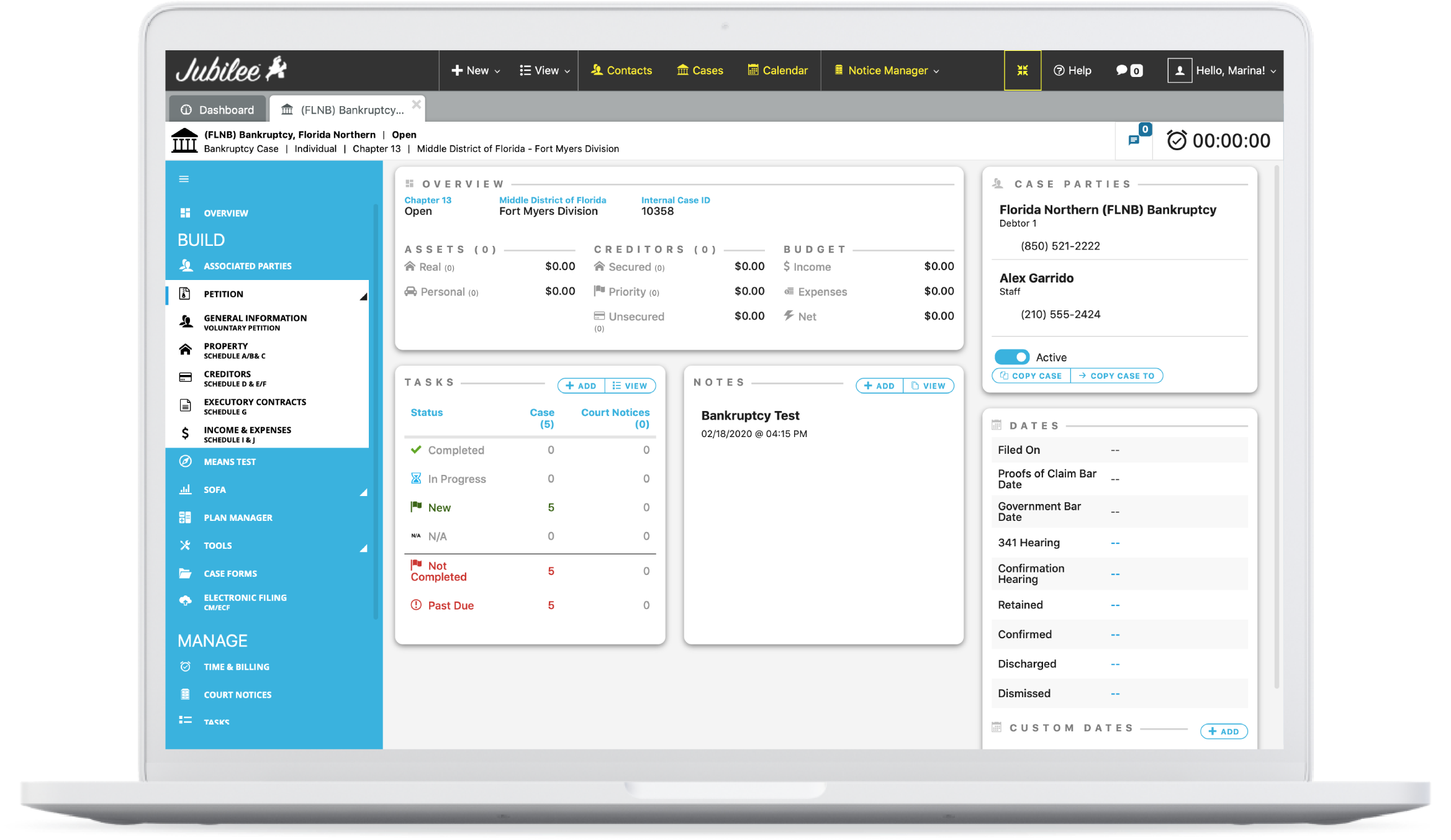This screenshot has height=840, width=1451.
Task: Open the case messages icon with badge
Action: (x=1134, y=140)
